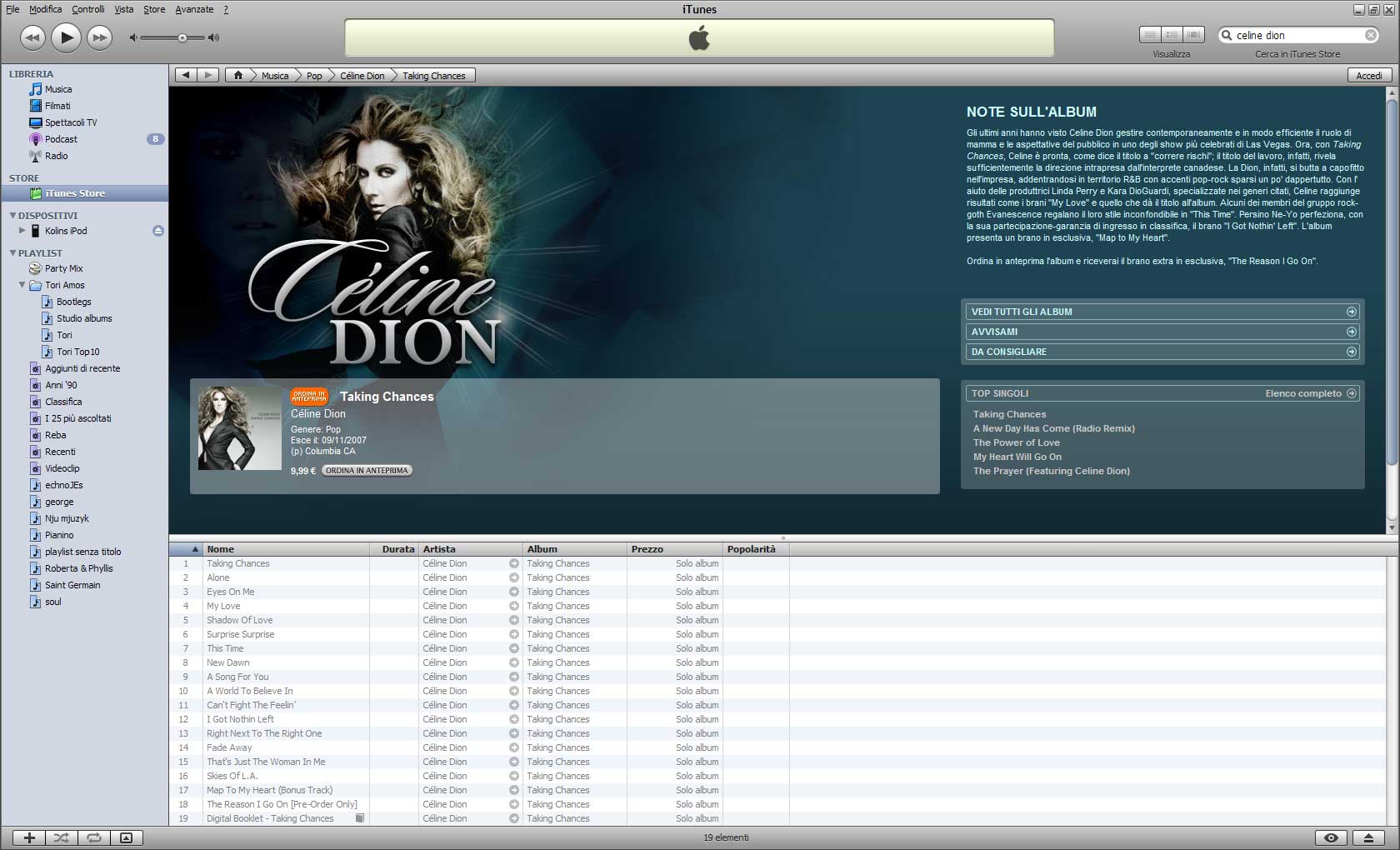Go to the iTunes Store home page
Viewport: 1400px width, 850px height.
238,75
